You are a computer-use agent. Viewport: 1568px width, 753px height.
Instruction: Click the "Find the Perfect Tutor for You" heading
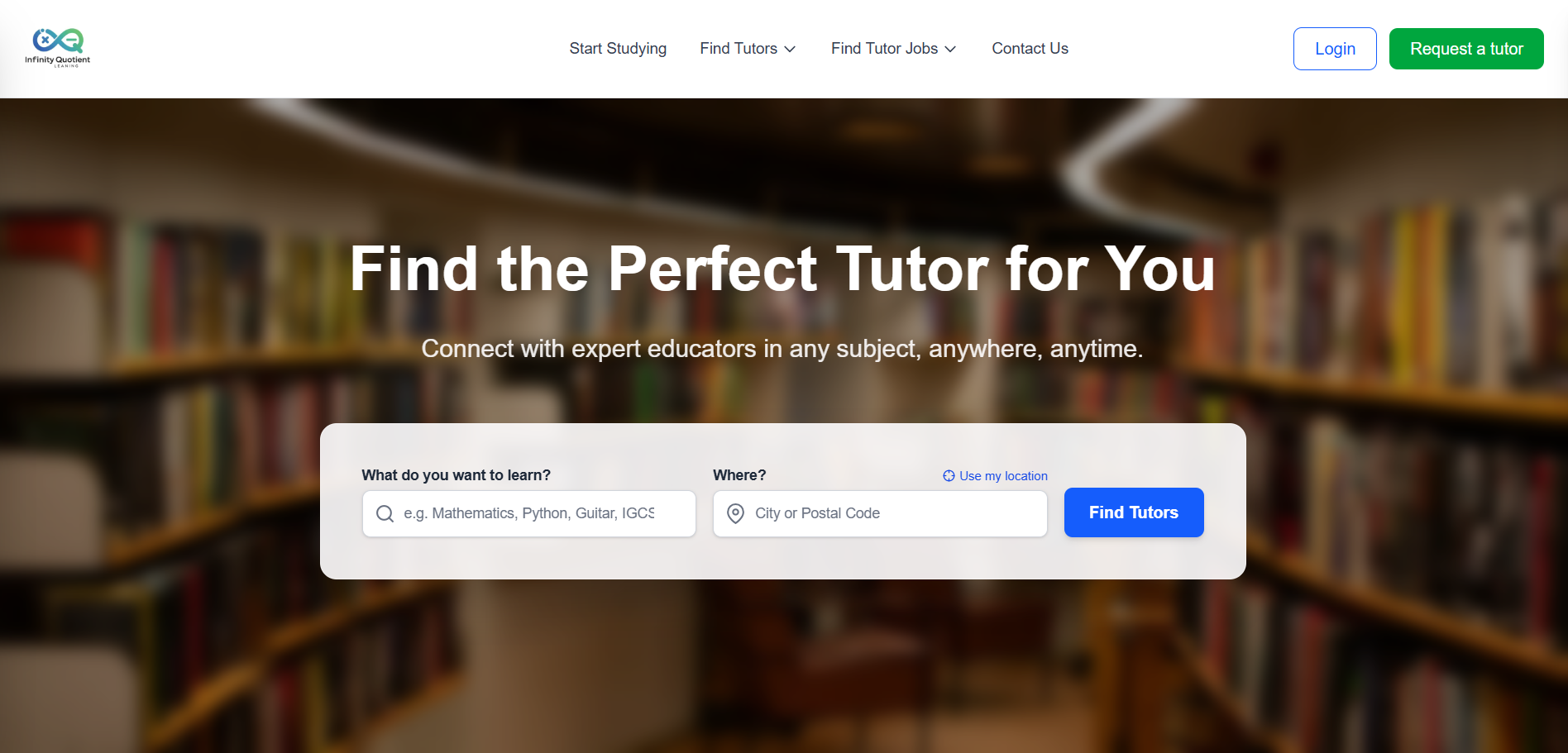[x=782, y=269]
